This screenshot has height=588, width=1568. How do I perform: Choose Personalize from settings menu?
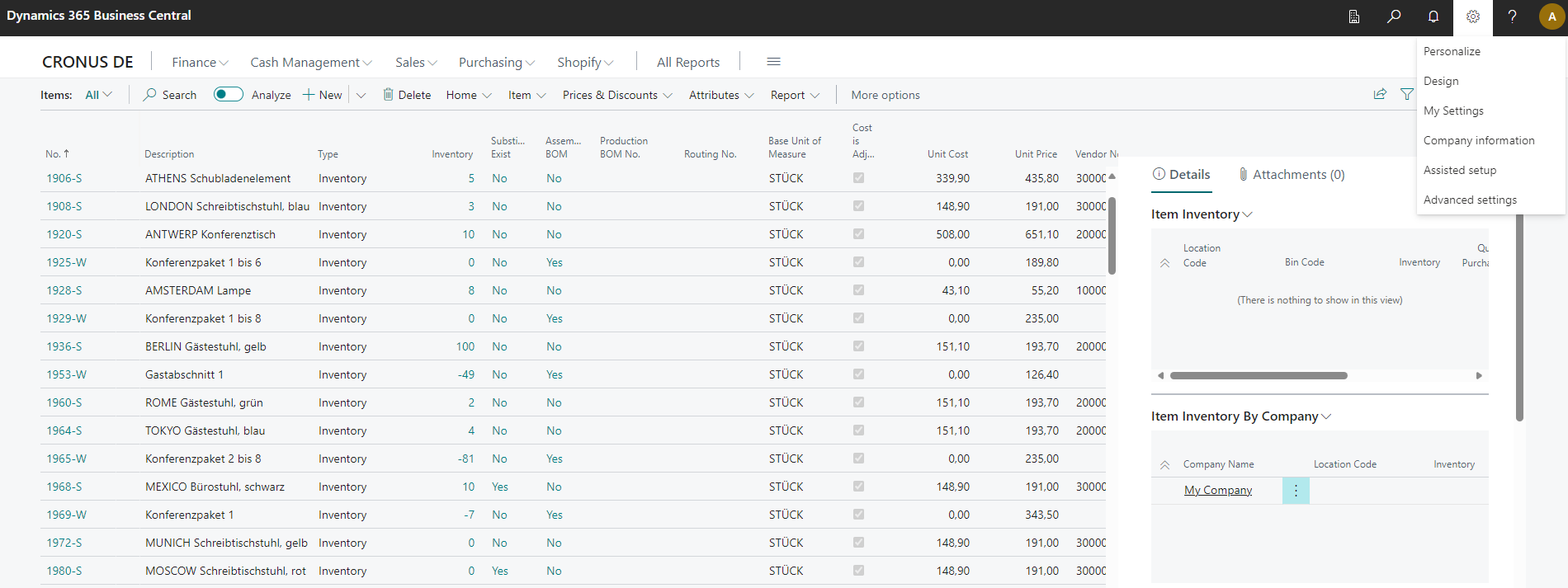click(x=1452, y=51)
